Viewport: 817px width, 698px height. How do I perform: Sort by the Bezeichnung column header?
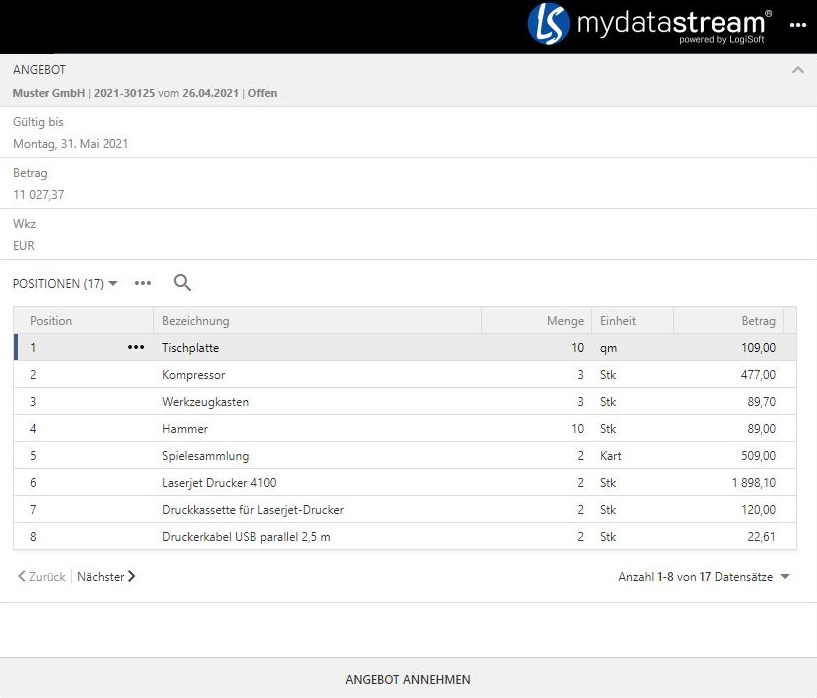[196, 321]
